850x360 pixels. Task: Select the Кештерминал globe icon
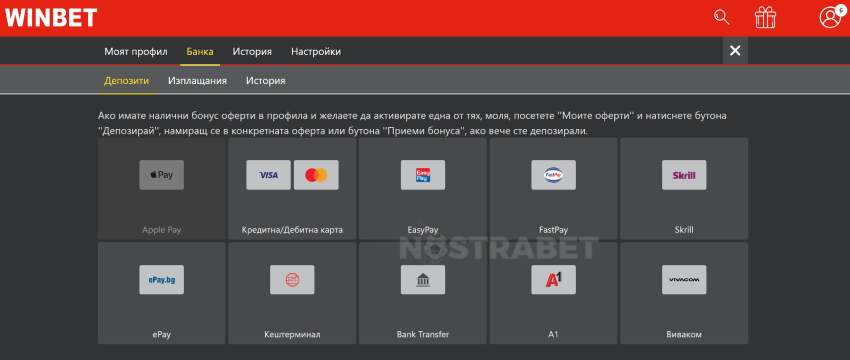point(292,279)
